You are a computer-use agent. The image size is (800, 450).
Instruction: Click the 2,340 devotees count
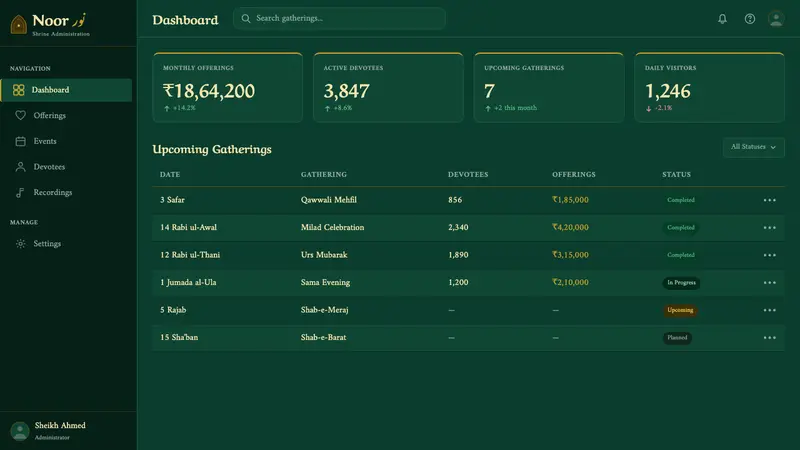click(458, 228)
